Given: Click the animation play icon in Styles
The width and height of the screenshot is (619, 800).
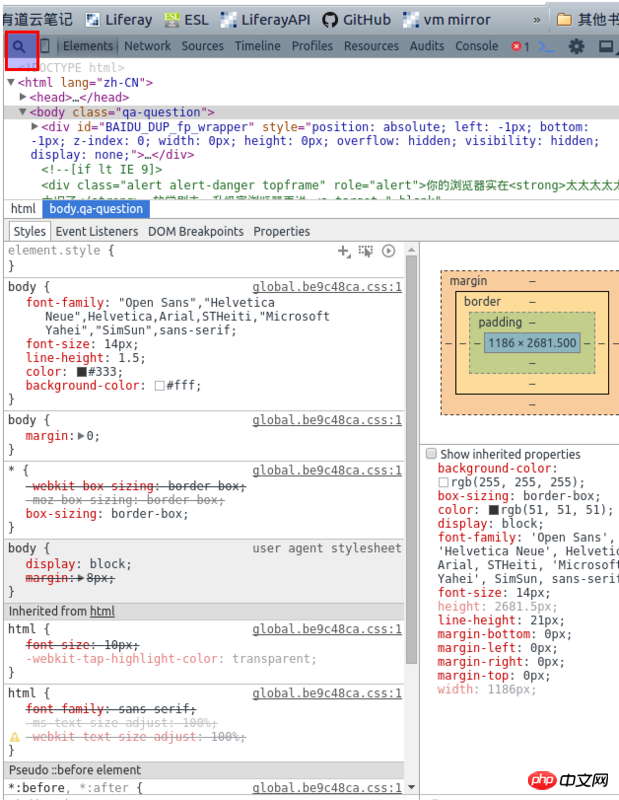Looking at the screenshot, I should pyautogui.click(x=389, y=251).
